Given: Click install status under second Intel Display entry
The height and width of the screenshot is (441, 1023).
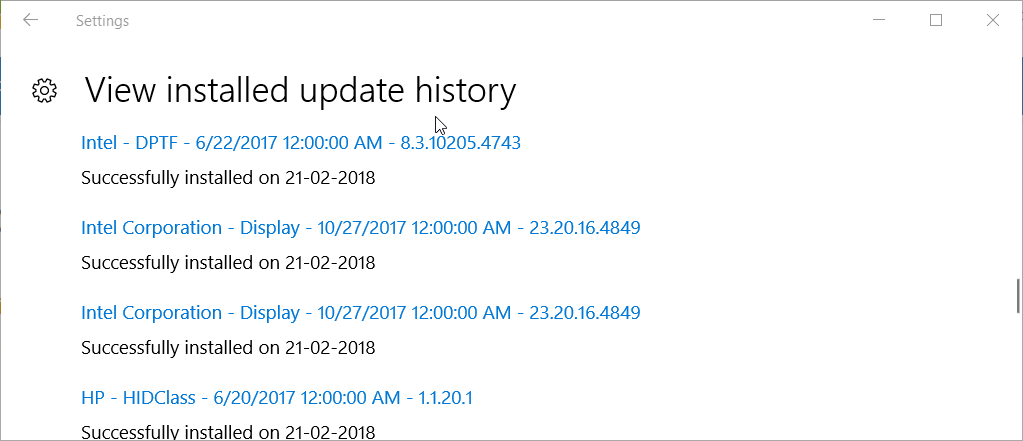Looking at the screenshot, I should [227, 348].
